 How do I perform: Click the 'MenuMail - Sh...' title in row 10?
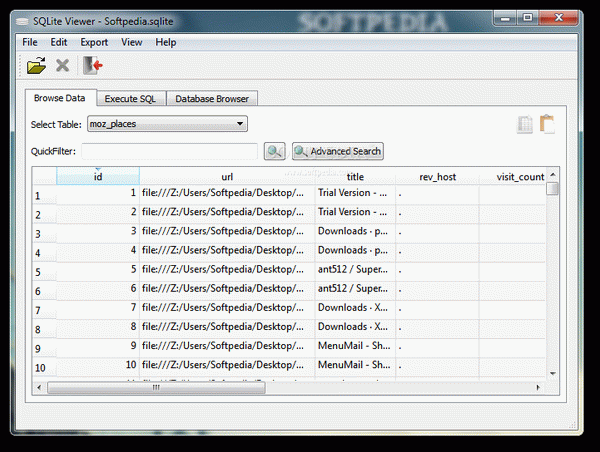point(355,365)
